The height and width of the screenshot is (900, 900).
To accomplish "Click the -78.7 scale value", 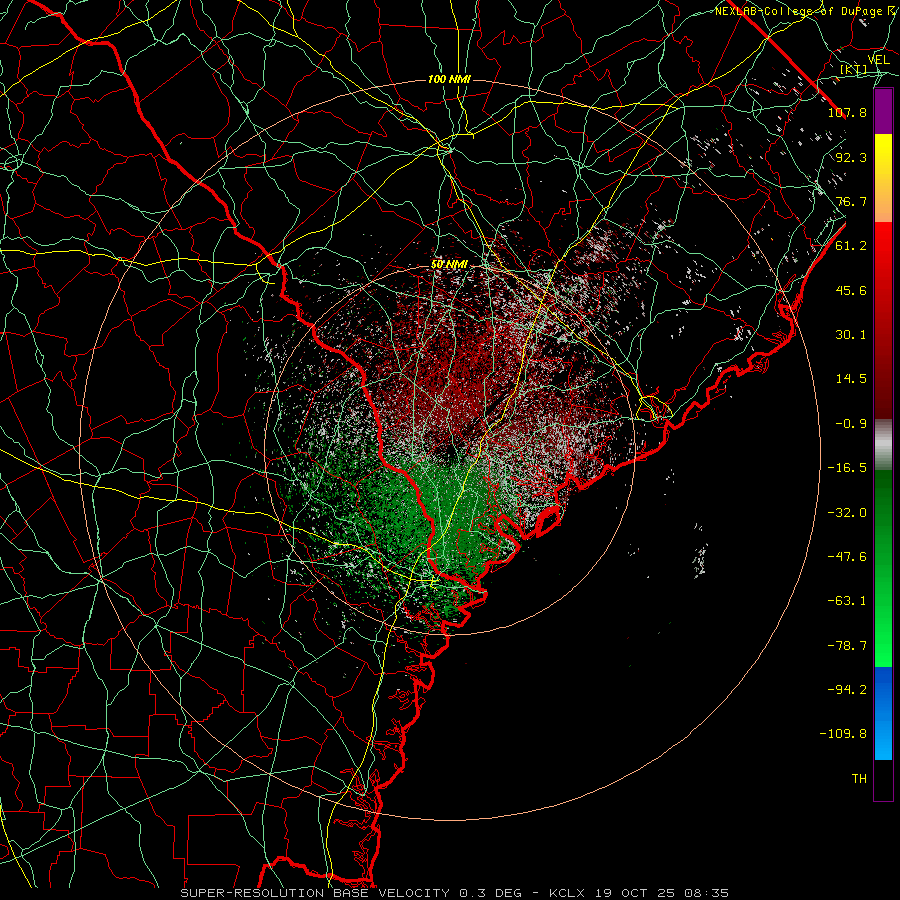I will pos(847,646).
